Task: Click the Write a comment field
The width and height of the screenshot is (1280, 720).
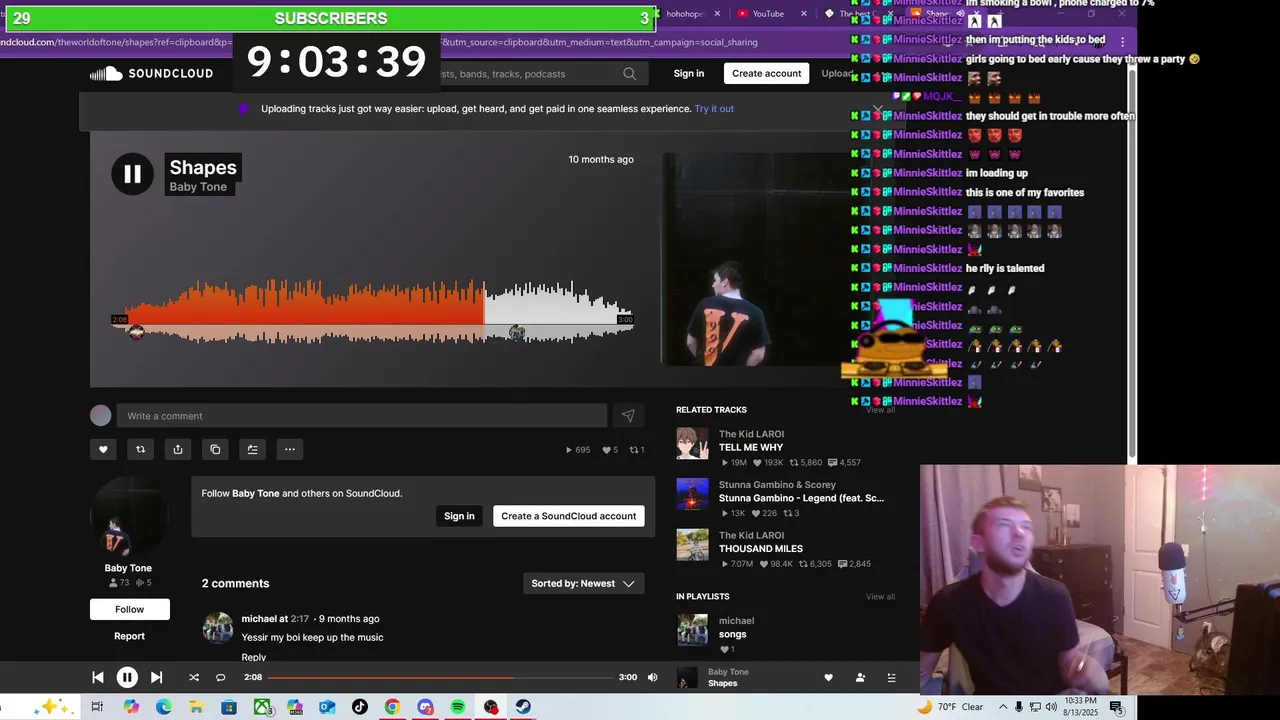Action: [x=362, y=416]
